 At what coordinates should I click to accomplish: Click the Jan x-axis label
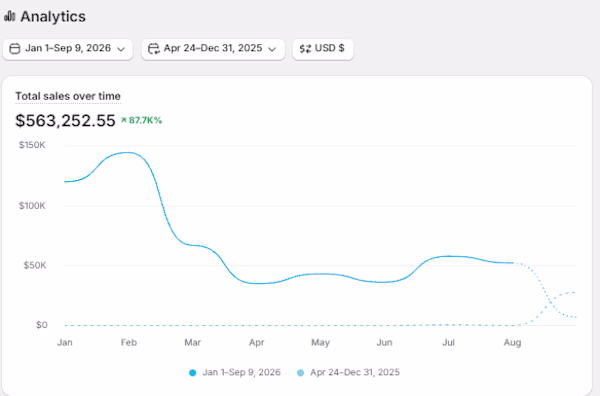(65, 342)
